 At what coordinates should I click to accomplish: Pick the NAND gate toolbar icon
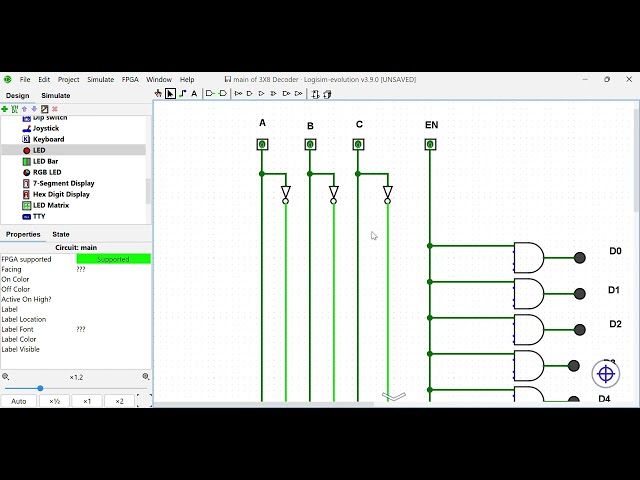[x=286, y=94]
